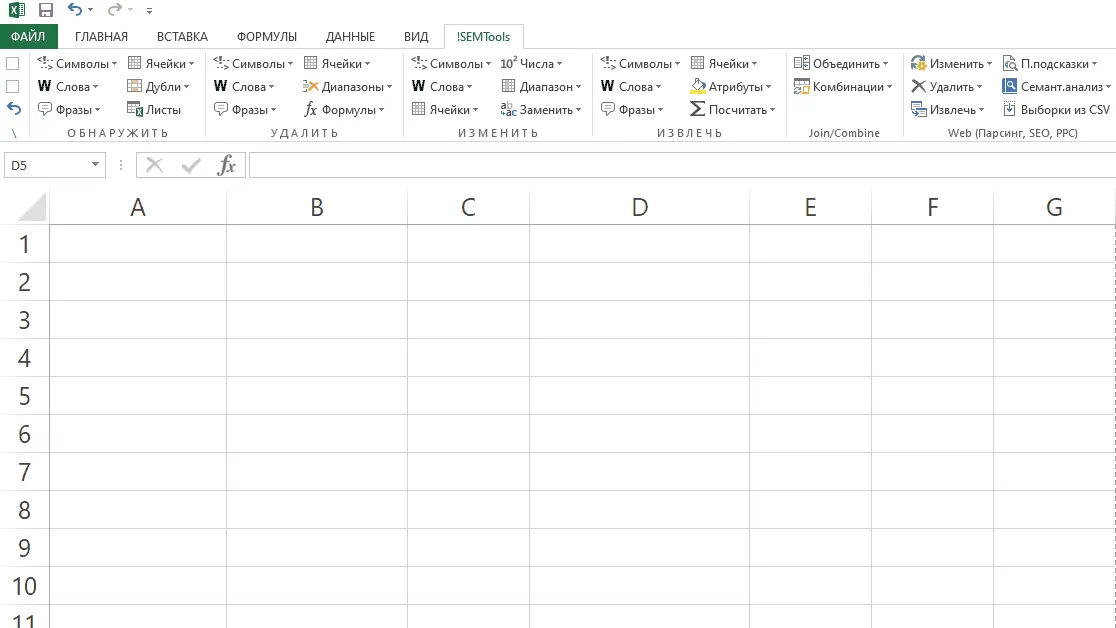
Task: Open Символы in the УДАЛИТЬ group
Action: 253,63
